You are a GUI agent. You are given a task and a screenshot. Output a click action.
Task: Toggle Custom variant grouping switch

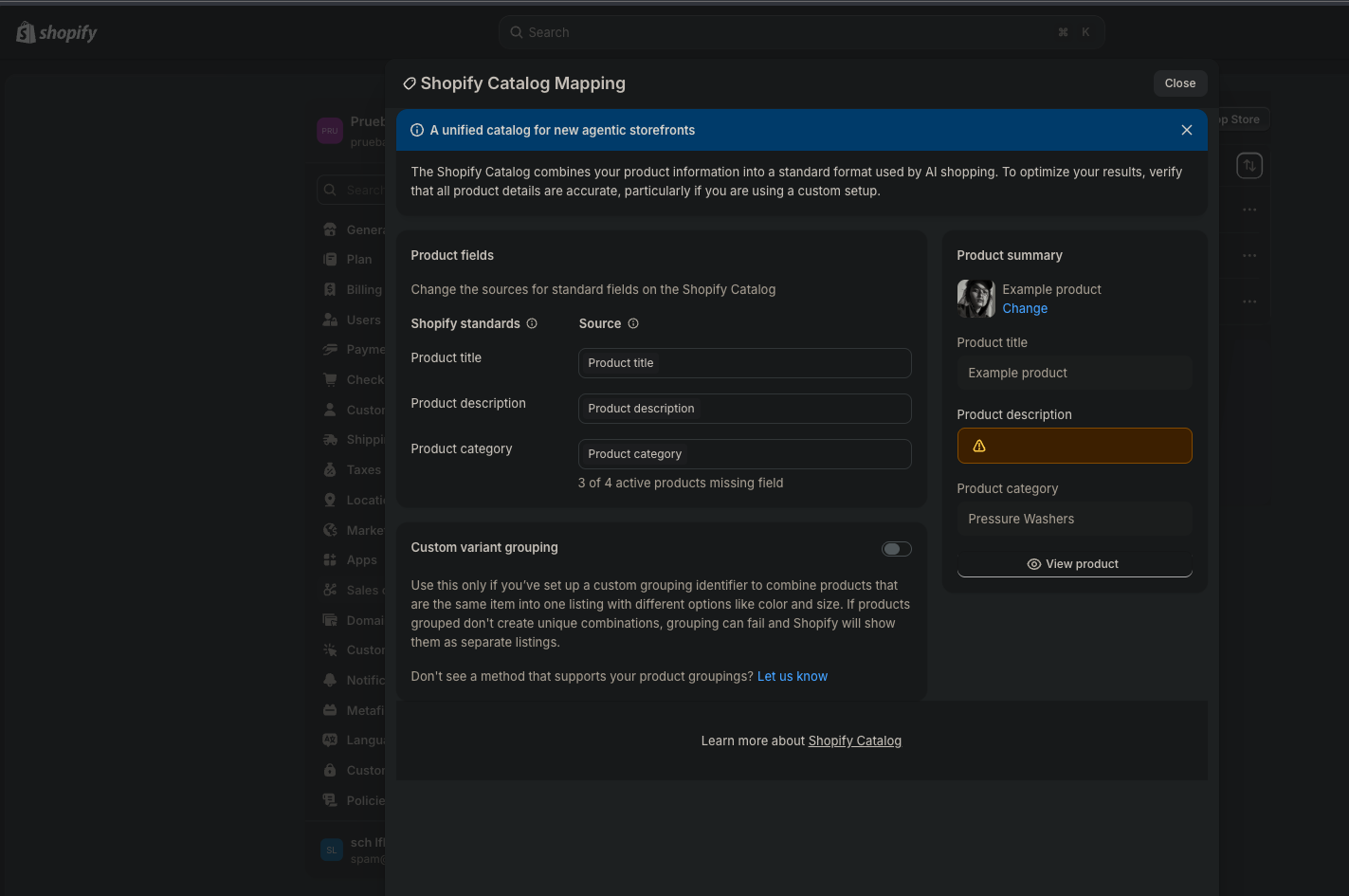(897, 549)
